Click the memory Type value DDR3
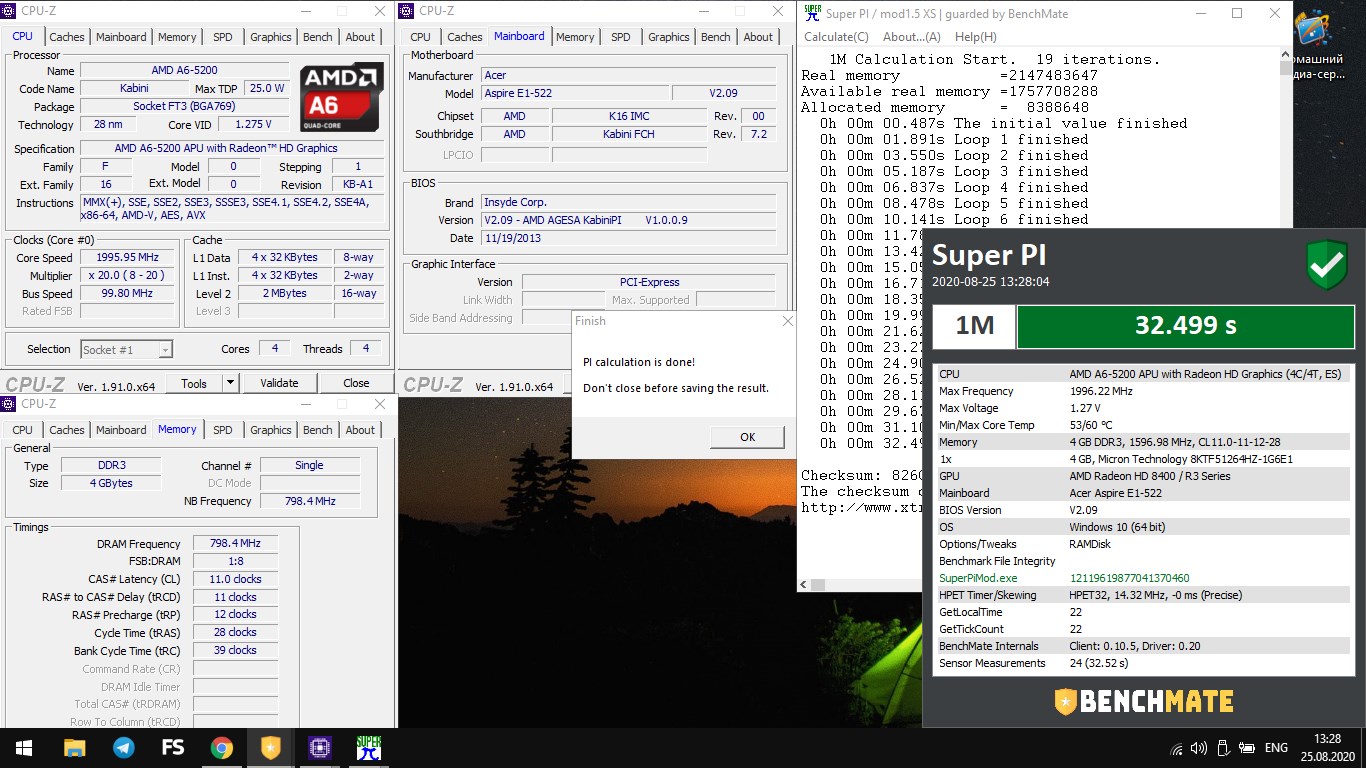Image resolution: width=1366 pixels, height=768 pixels. click(109, 466)
